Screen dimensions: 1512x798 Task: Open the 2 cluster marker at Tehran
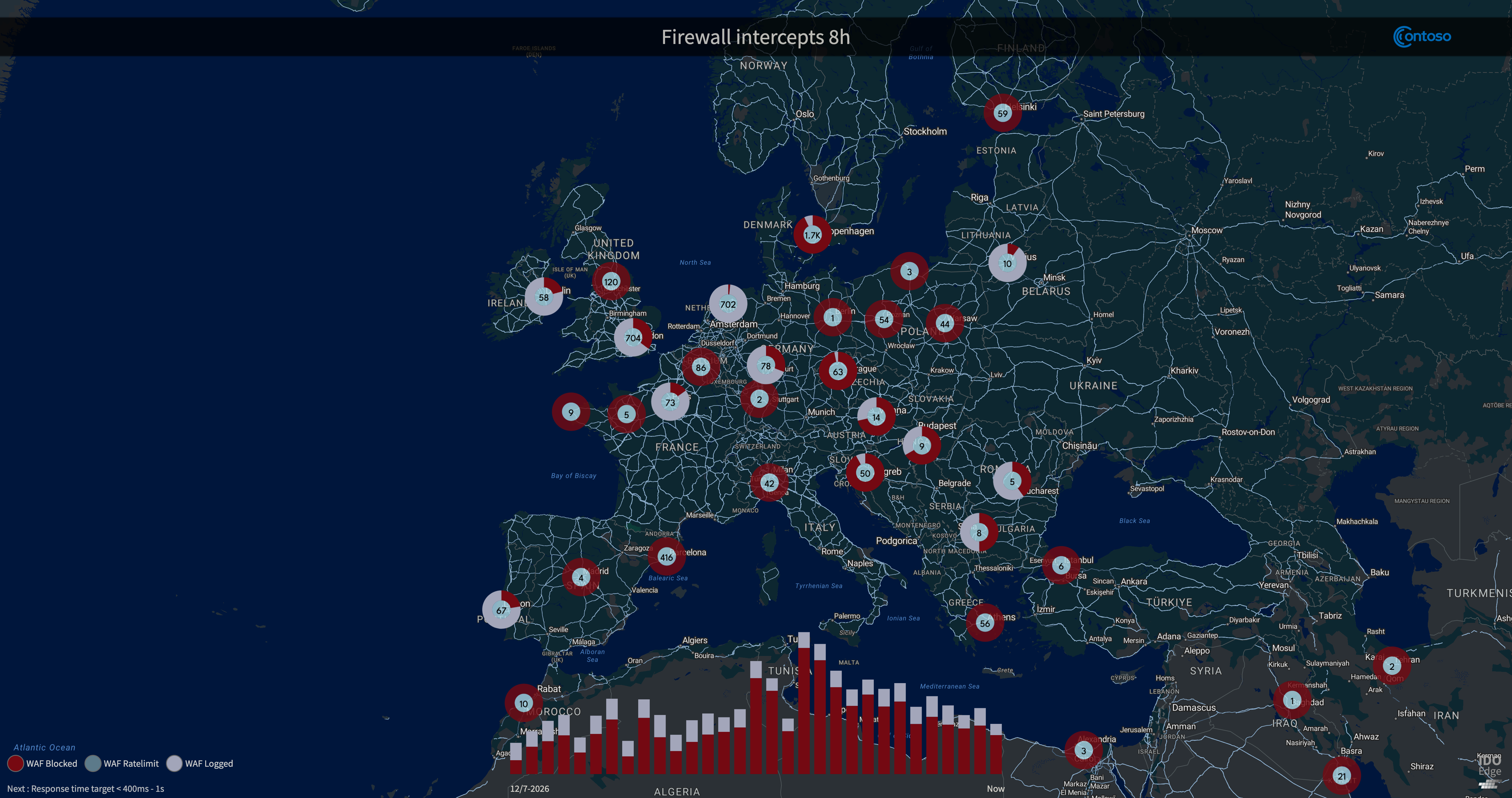[x=1392, y=666]
